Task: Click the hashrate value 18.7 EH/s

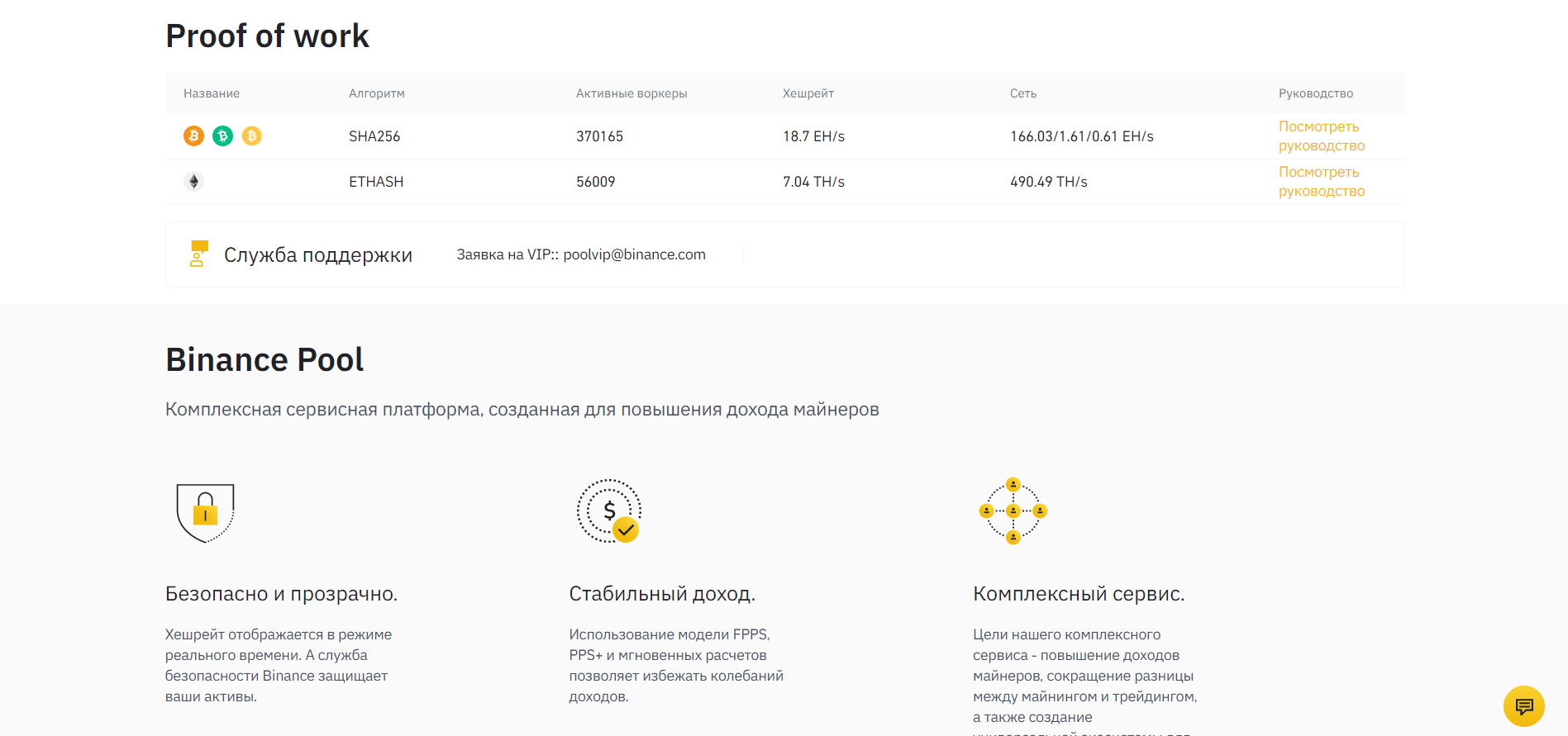Action: pyautogui.click(x=813, y=136)
